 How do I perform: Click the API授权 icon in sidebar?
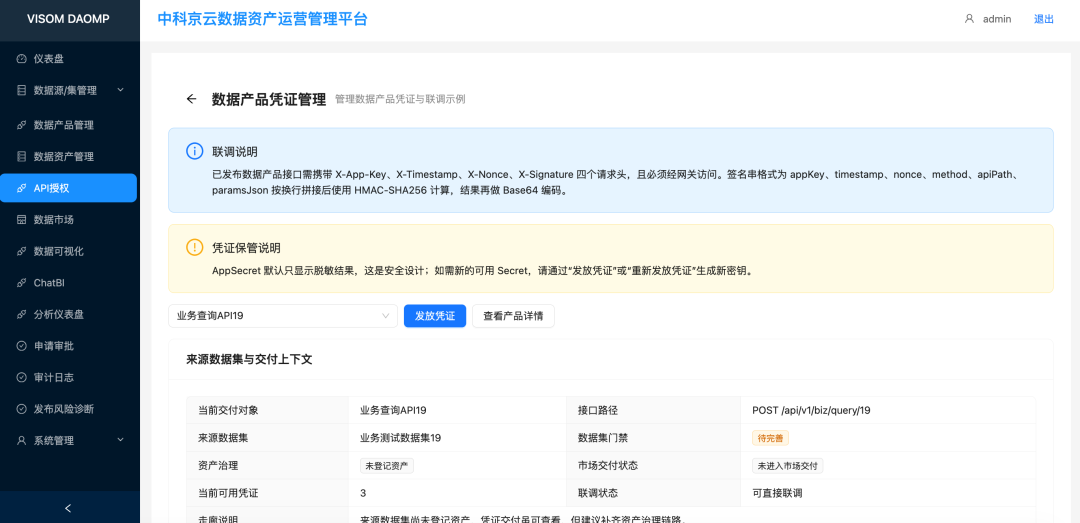coord(21,188)
